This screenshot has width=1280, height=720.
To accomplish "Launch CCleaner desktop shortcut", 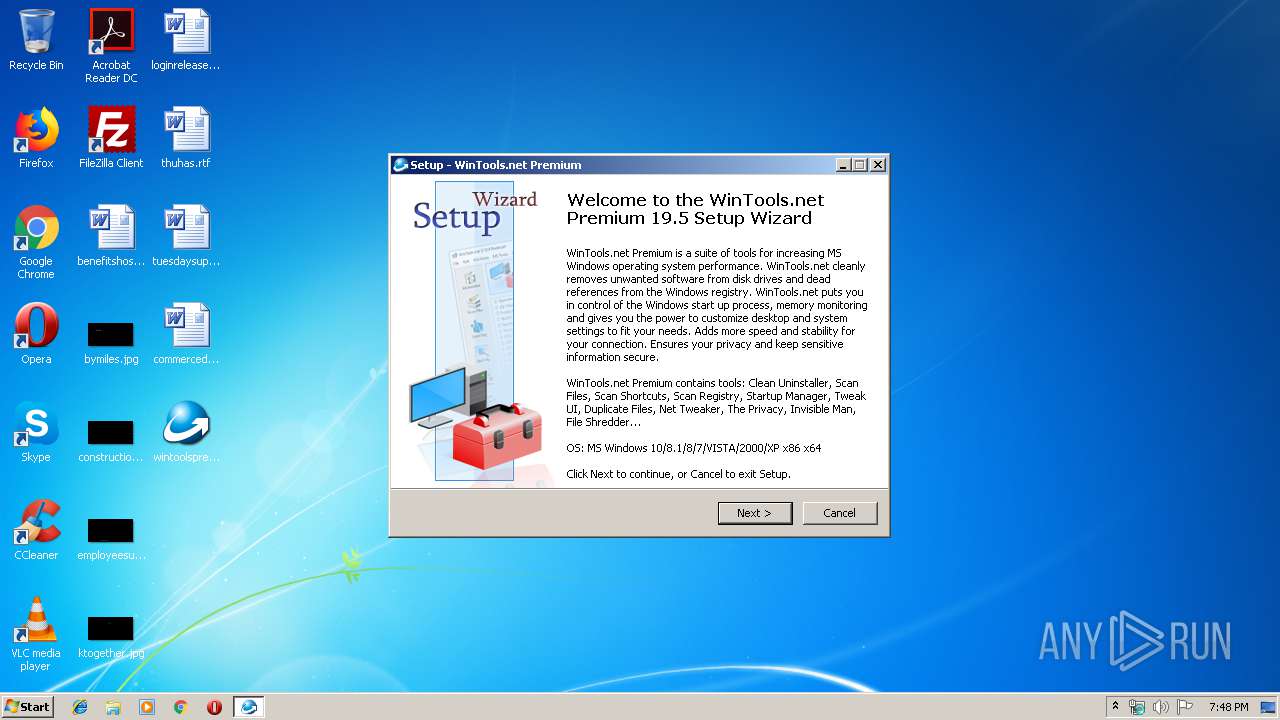I will coord(36,530).
